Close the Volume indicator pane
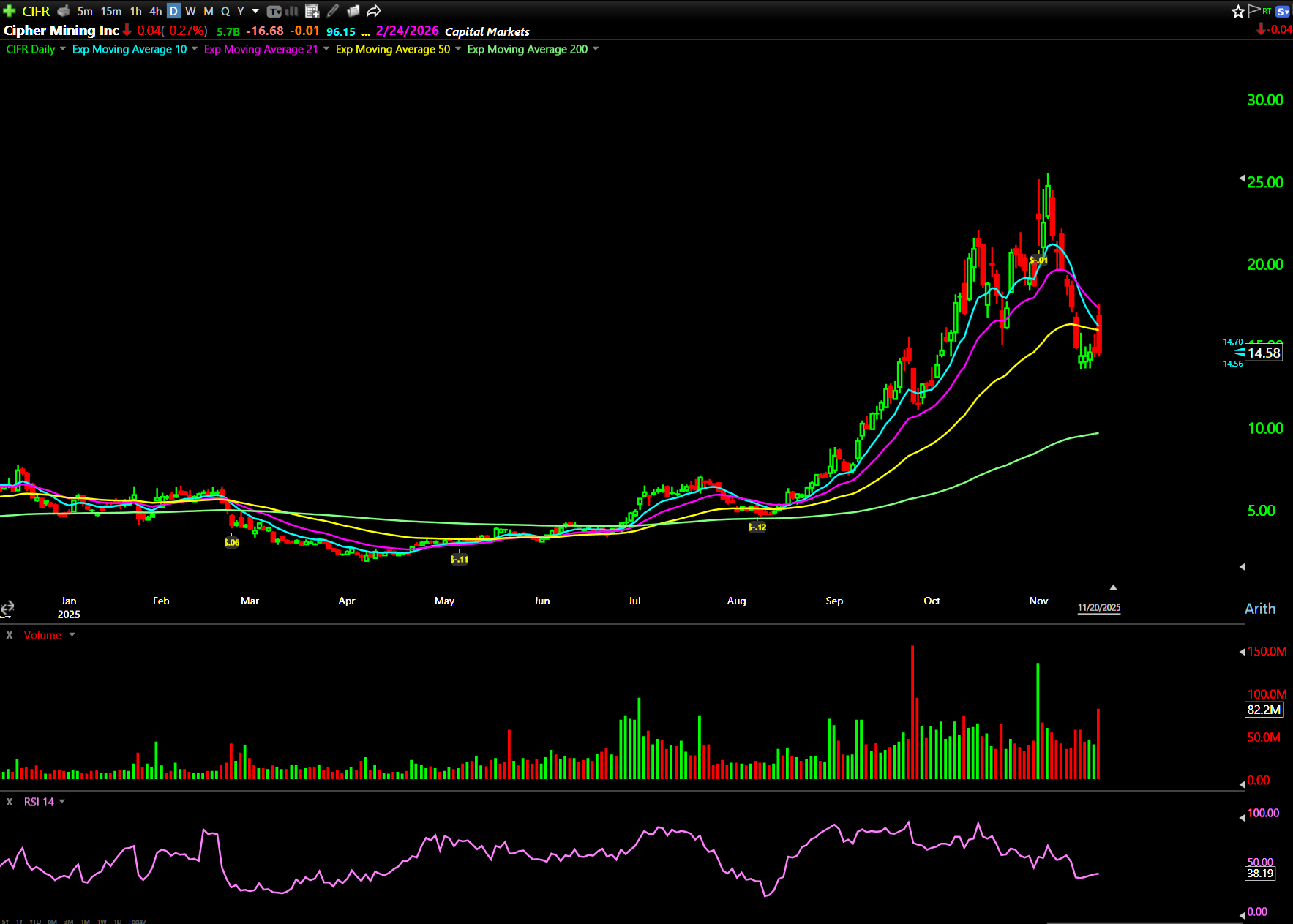 (x=10, y=635)
